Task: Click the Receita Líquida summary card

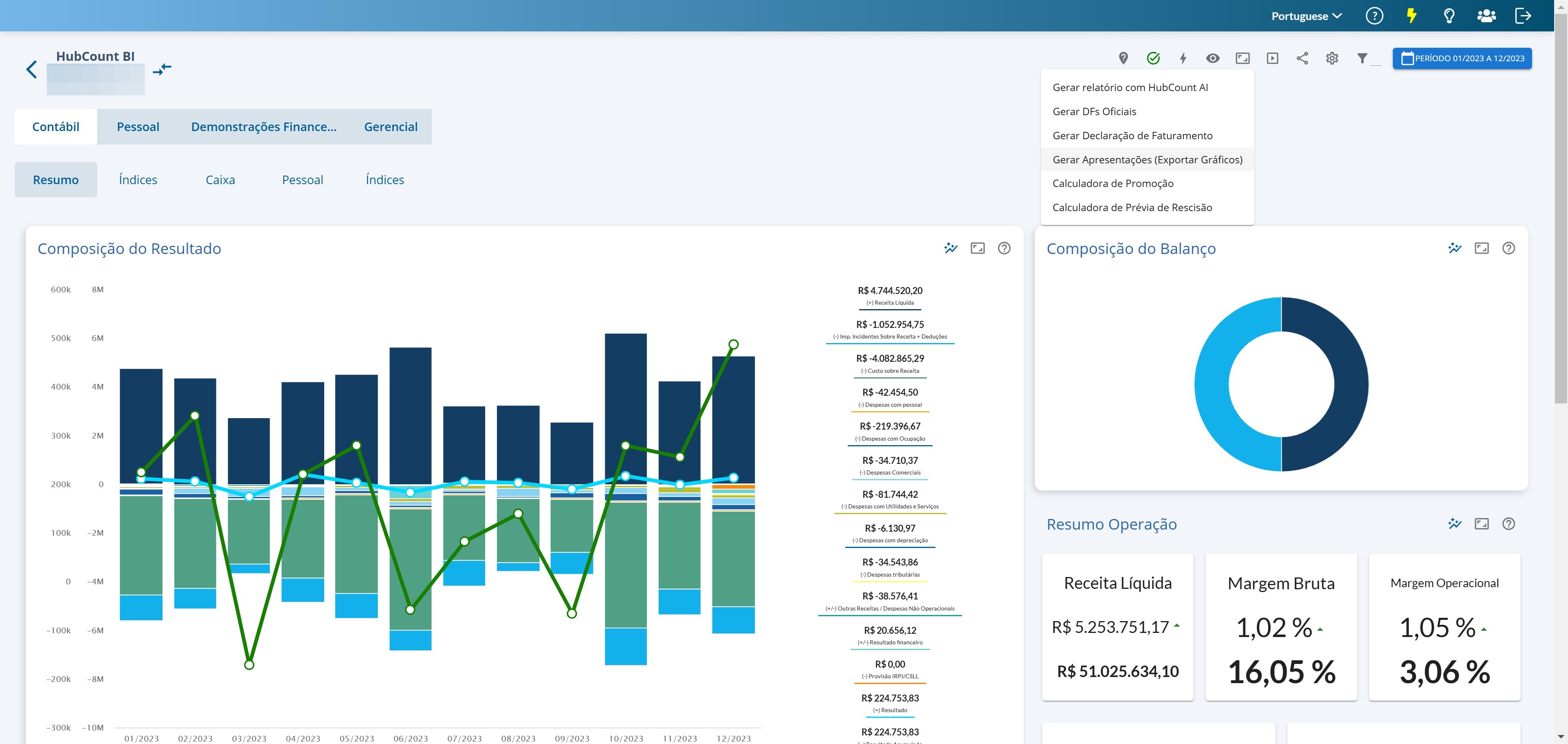Action: pyautogui.click(x=1117, y=626)
